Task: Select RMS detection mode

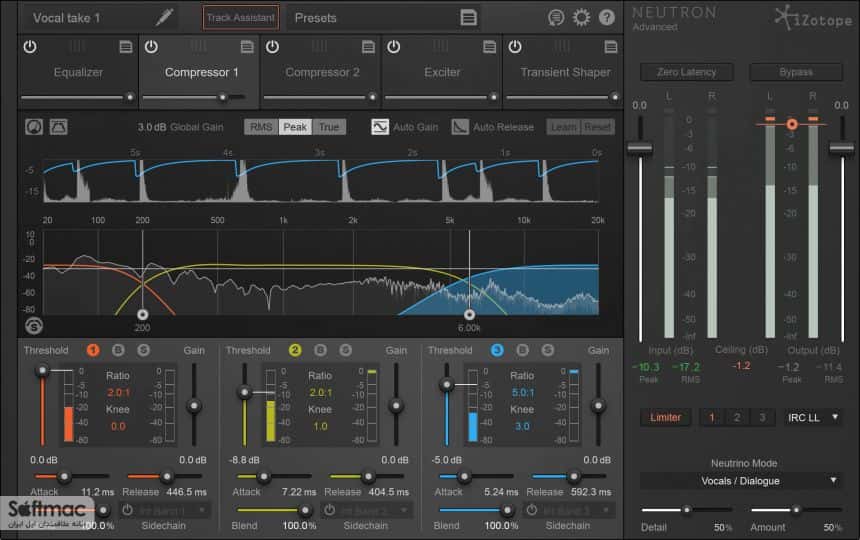Action: [x=261, y=127]
